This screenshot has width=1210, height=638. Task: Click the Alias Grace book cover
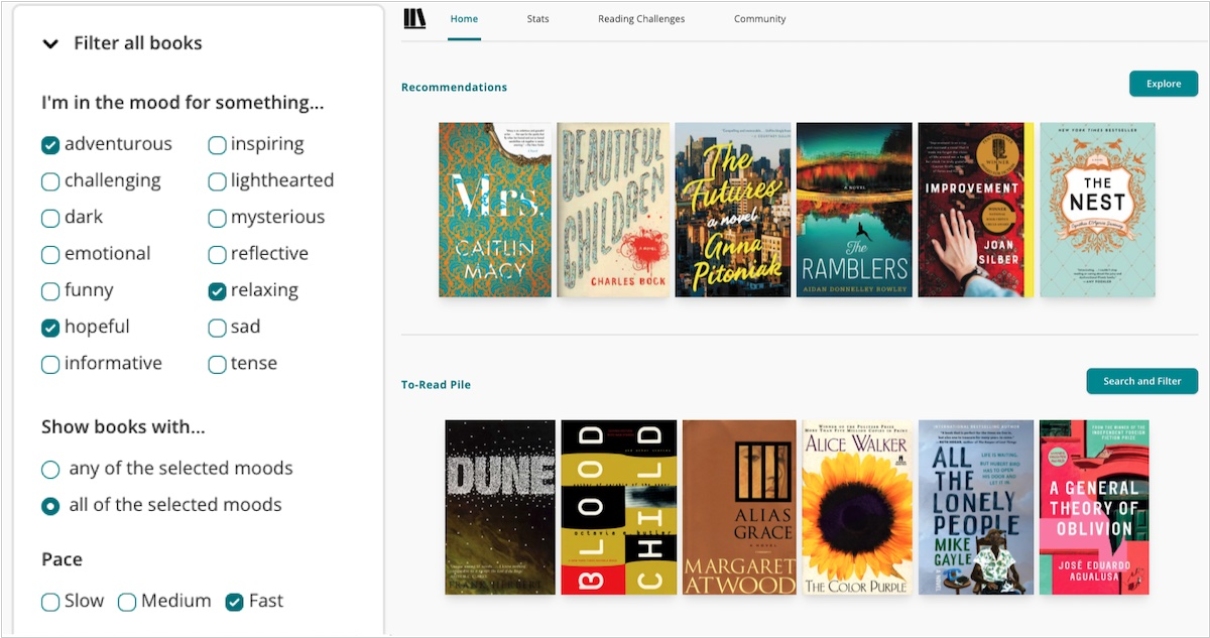pyautogui.click(x=739, y=507)
